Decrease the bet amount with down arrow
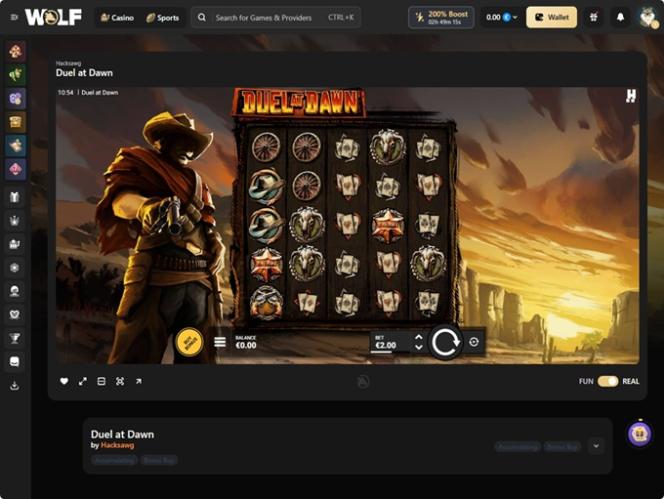The height and width of the screenshot is (499, 664). 418,347
